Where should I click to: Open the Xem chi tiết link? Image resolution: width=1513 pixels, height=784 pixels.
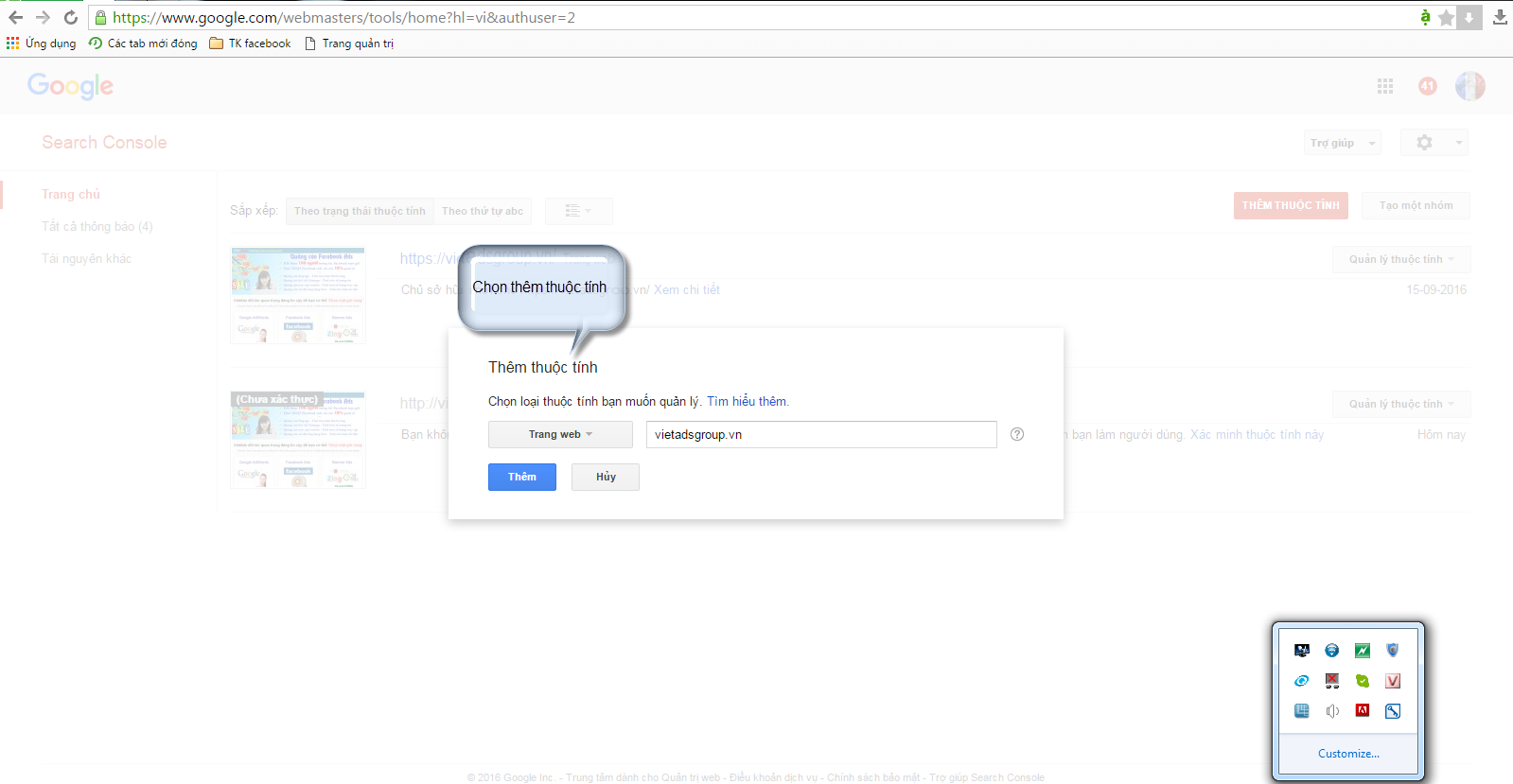click(x=687, y=289)
